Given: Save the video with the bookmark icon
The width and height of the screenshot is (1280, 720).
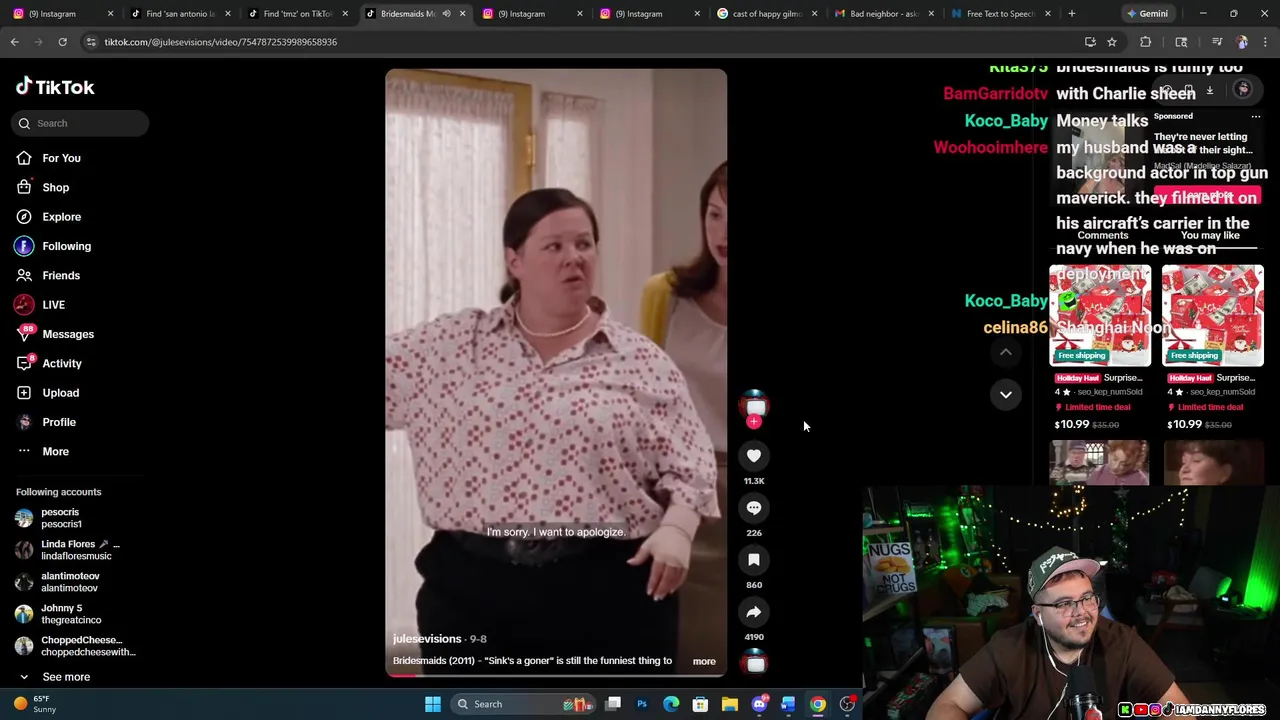Looking at the screenshot, I should tap(754, 560).
